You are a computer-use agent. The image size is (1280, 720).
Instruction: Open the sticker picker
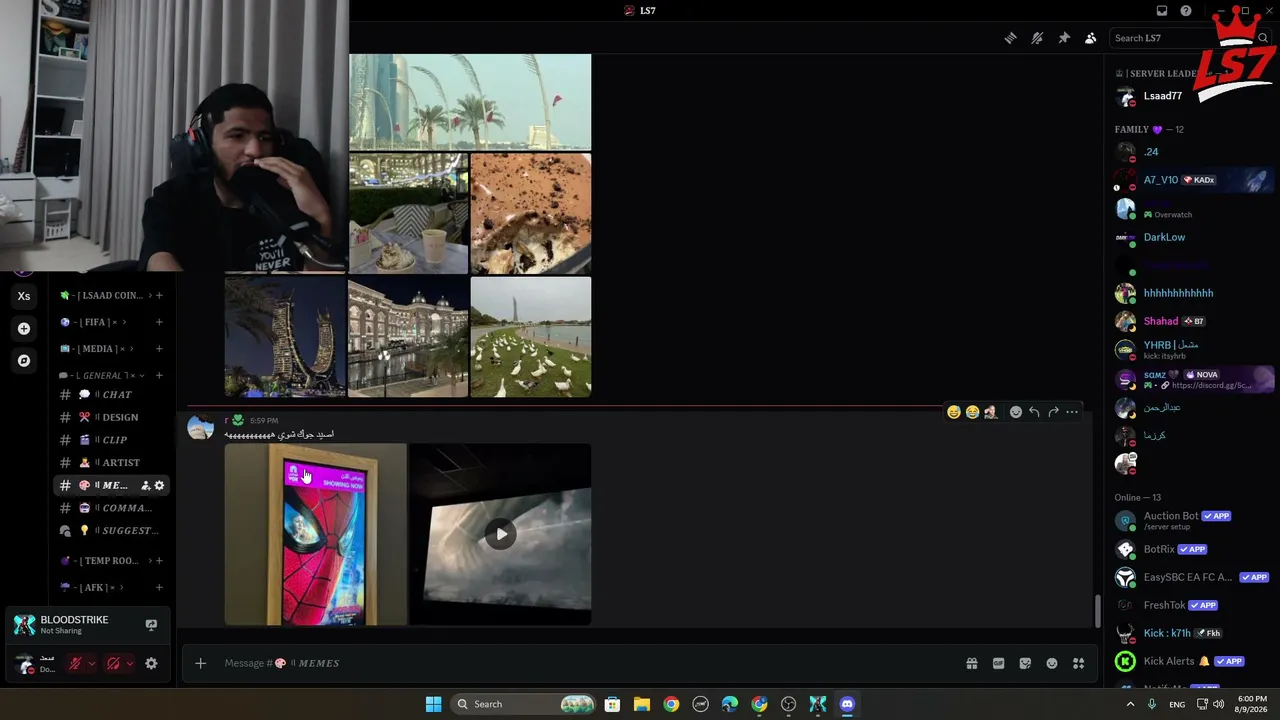point(1025,663)
